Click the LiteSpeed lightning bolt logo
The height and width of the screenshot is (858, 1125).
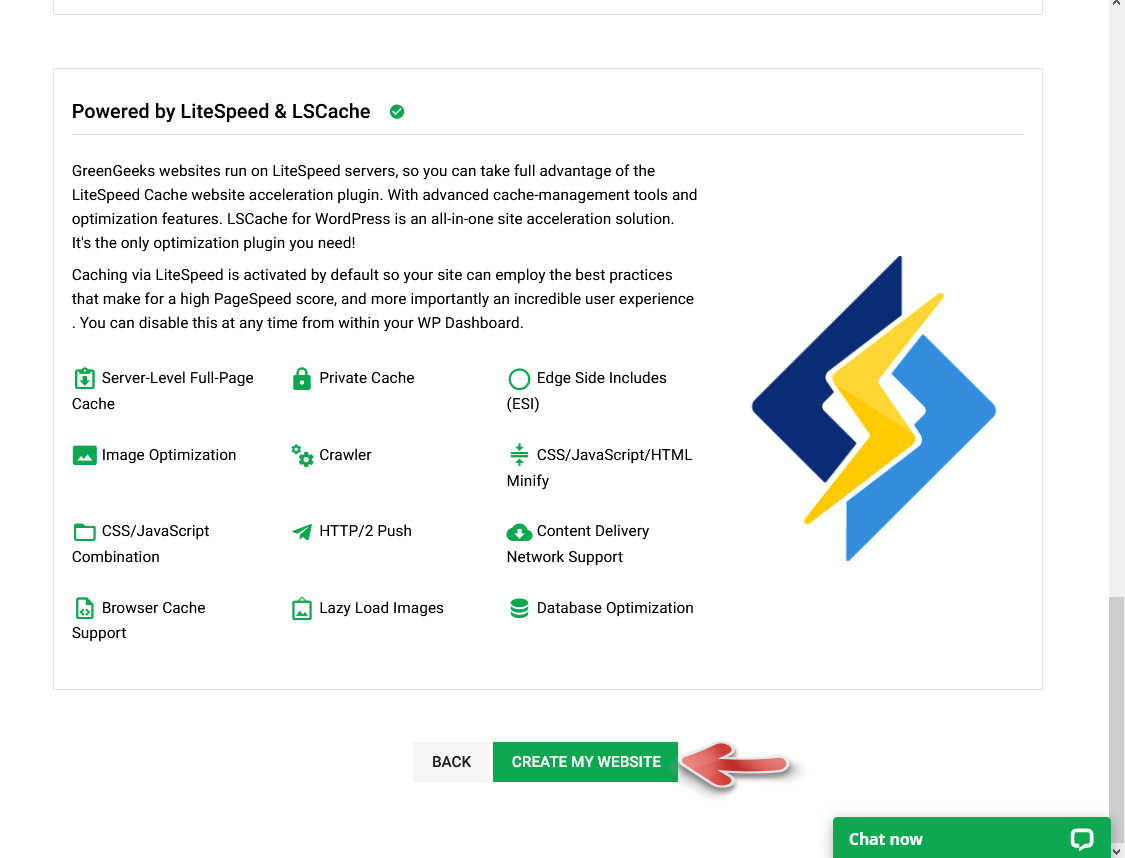[874, 408]
